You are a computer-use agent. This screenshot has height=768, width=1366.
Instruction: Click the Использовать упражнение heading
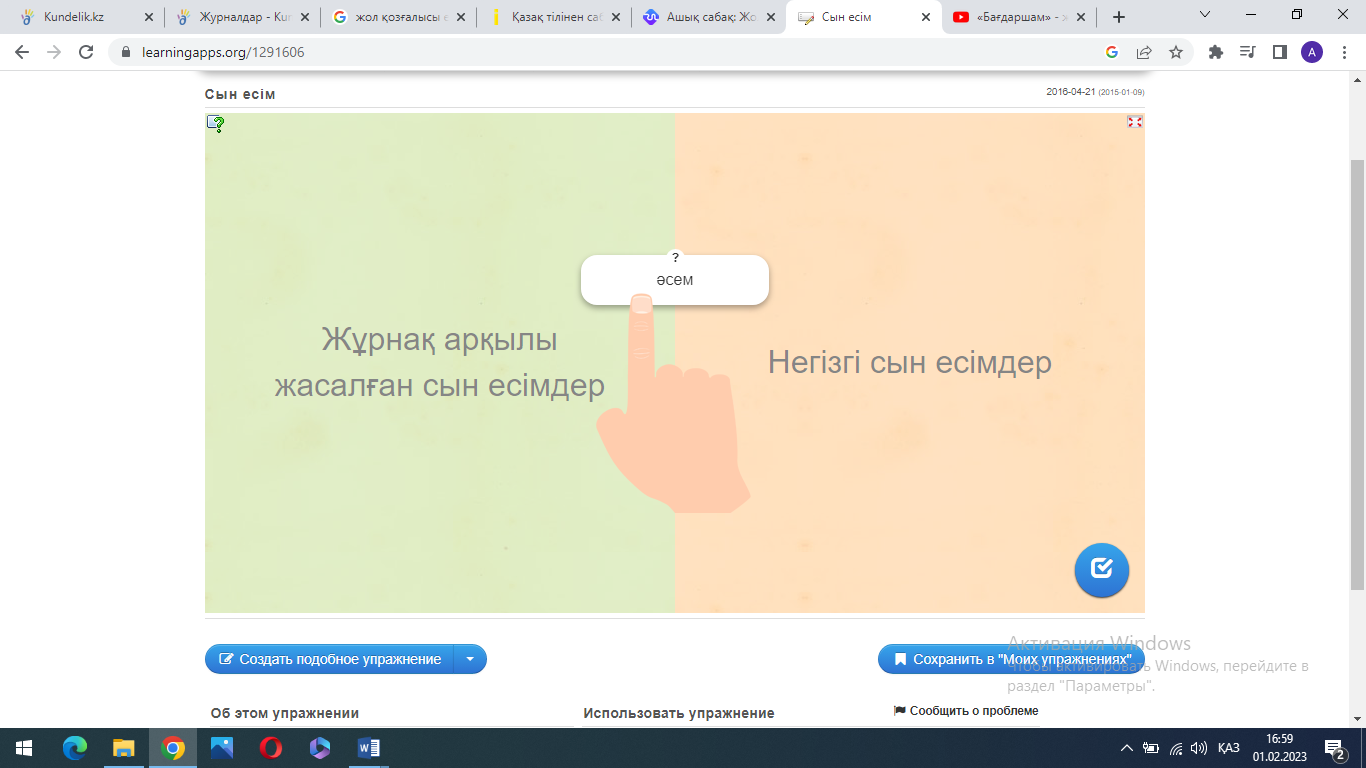pos(679,713)
